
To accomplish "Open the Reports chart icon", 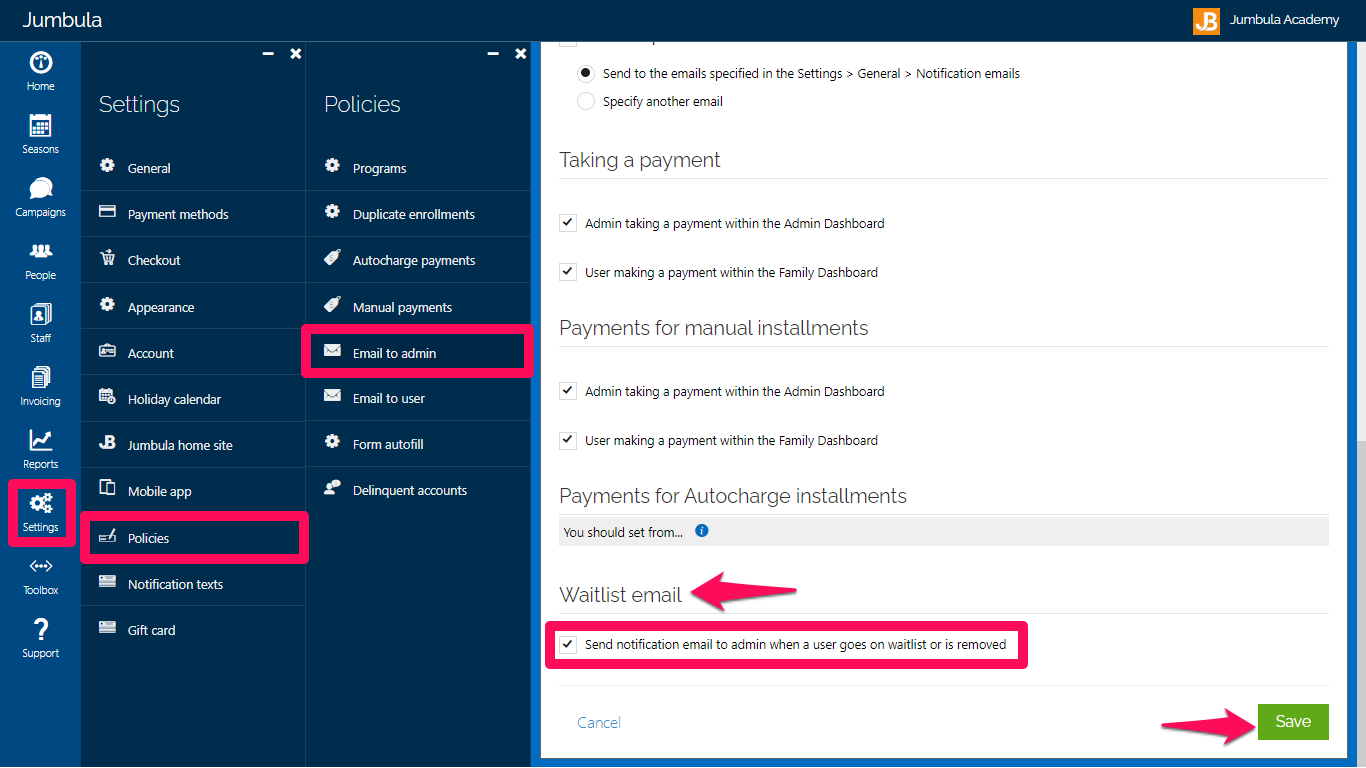I will coord(40,441).
